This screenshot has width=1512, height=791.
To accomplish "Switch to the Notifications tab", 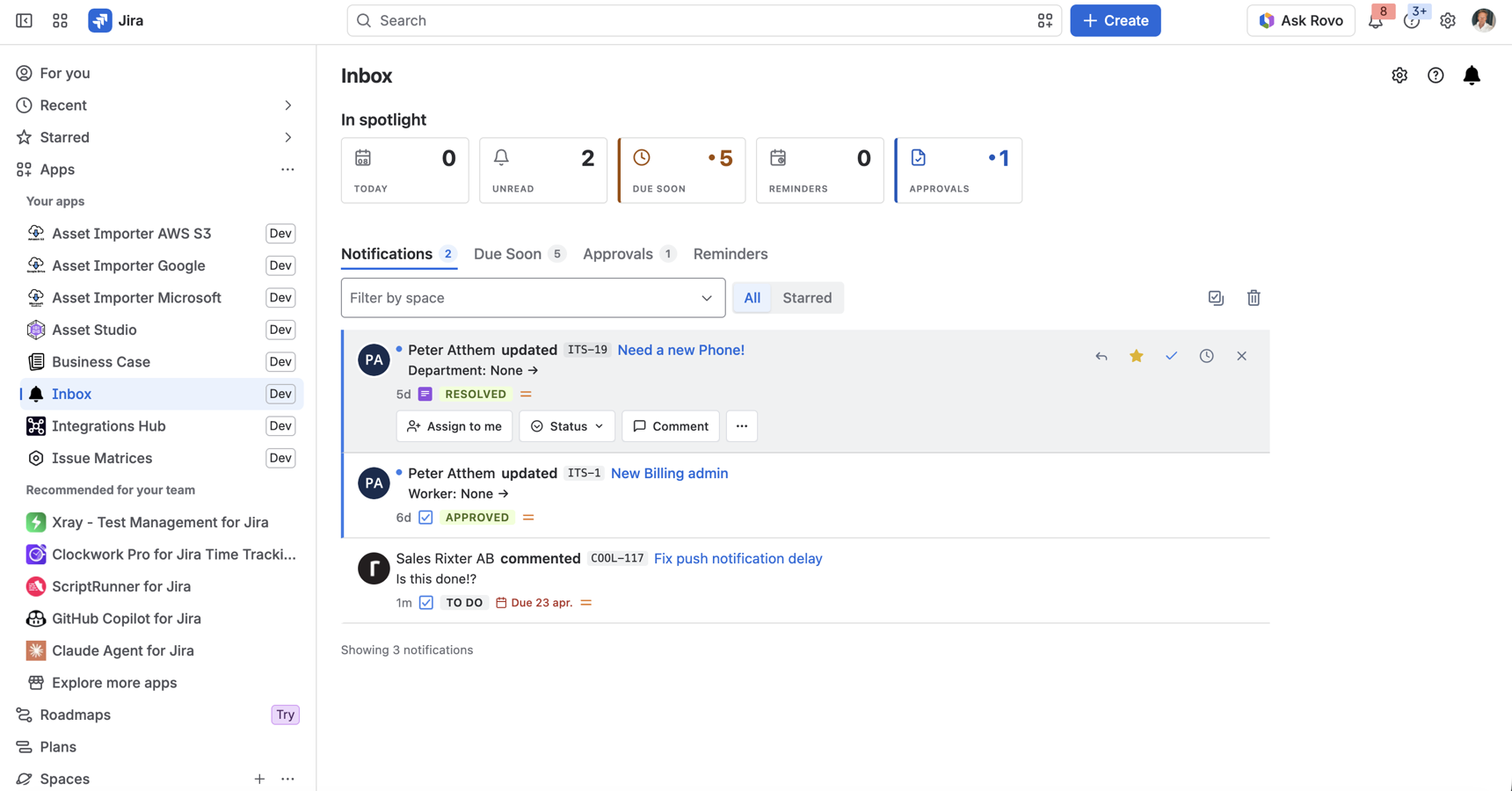I will click(x=399, y=254).
